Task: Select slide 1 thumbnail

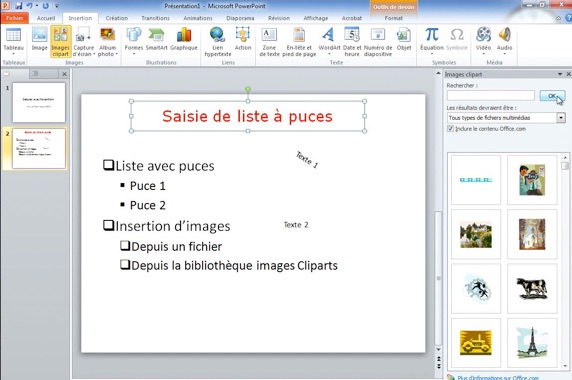Action: point(39,102)
